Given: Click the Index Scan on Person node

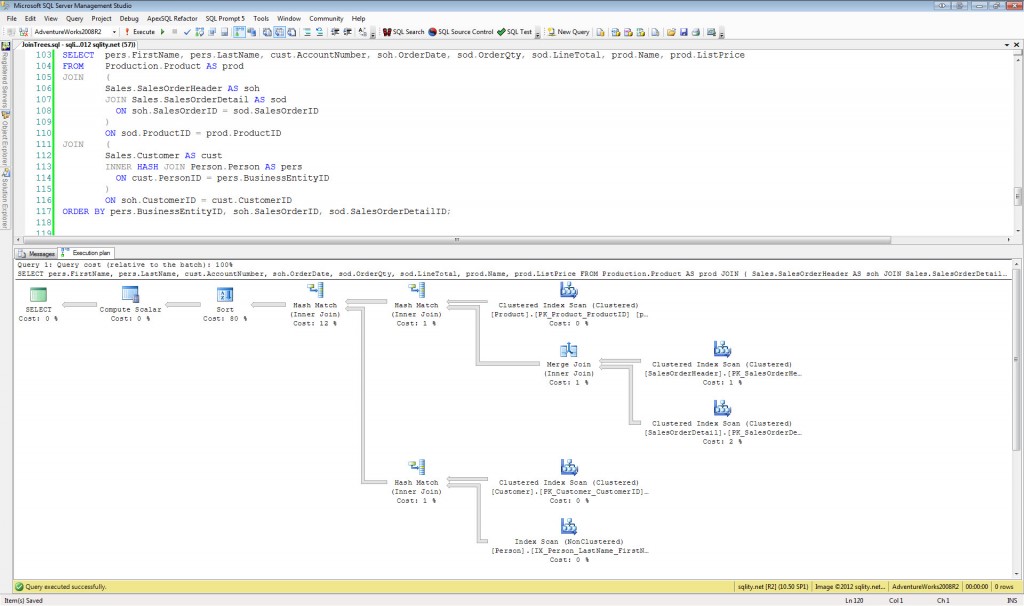Looking at the screenshot, I should pyautogui.click(x=568, y=528).
